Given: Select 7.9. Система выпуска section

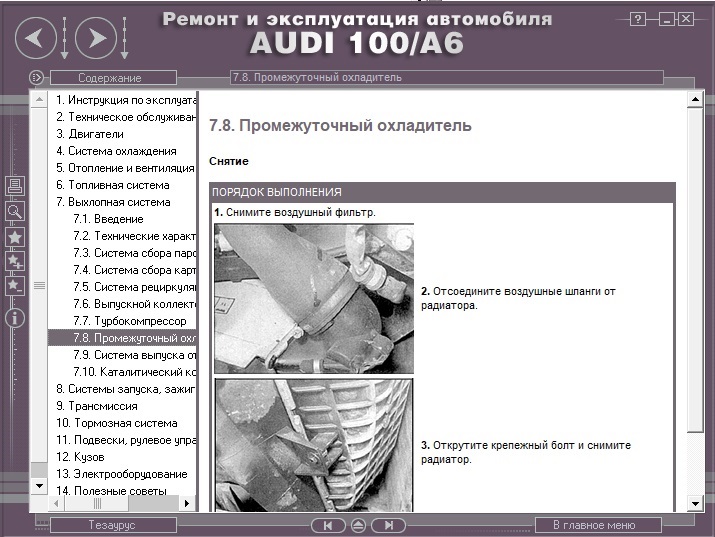Looking at the screenshot, I should coord(134,355).
